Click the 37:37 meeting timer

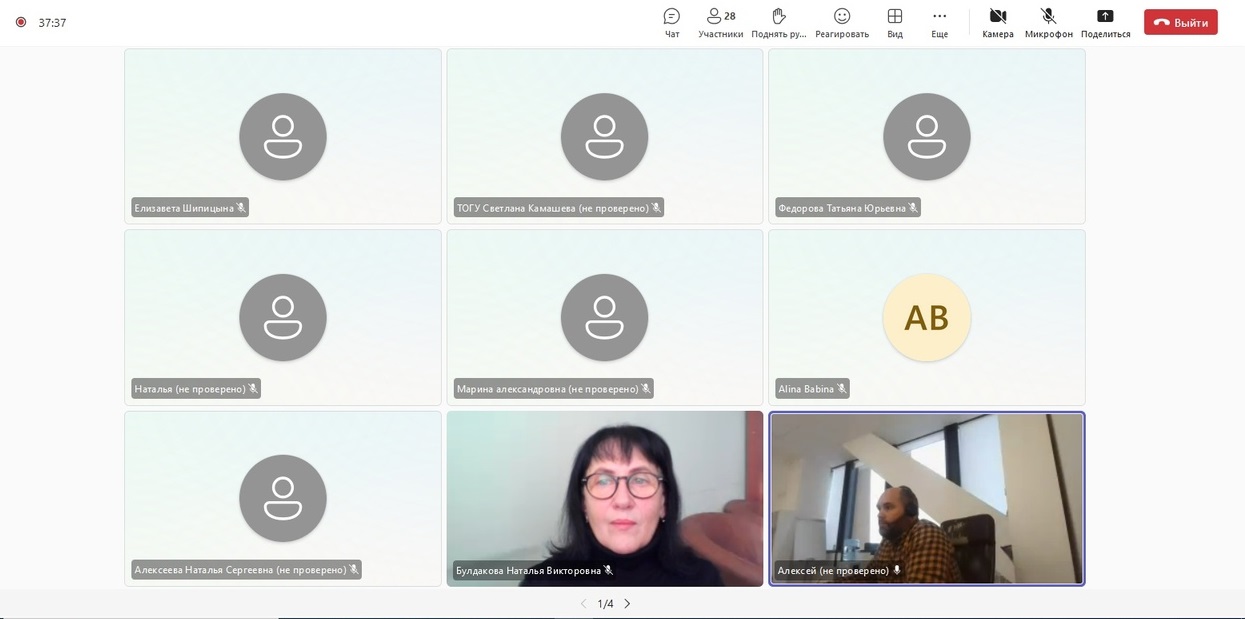[52, 23]
